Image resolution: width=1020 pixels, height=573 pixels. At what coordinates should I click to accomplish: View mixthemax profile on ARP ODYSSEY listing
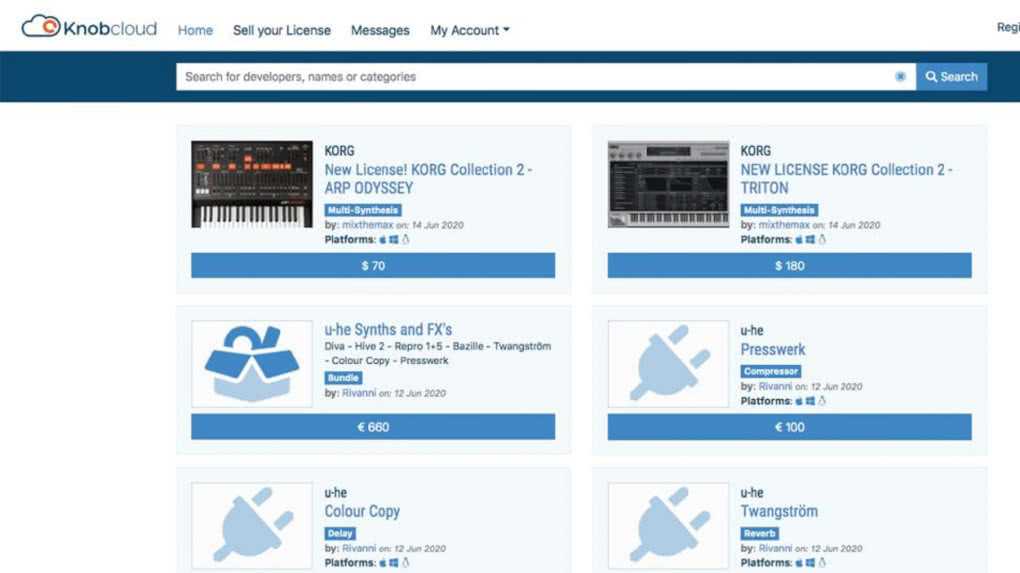pyautogui.click(x=368, y=225)
